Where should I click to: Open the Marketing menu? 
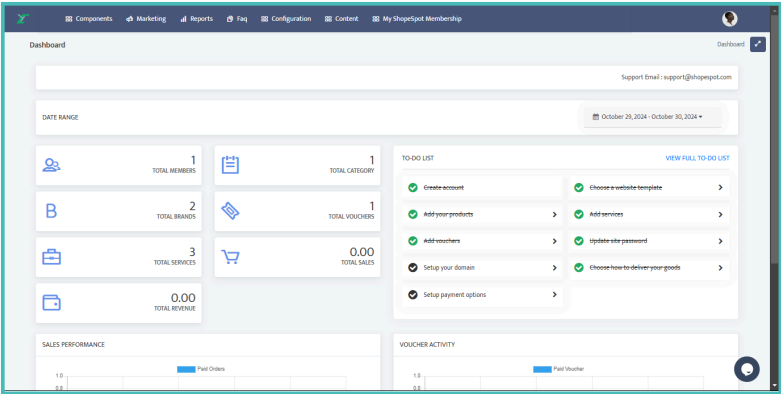point(146,19)
